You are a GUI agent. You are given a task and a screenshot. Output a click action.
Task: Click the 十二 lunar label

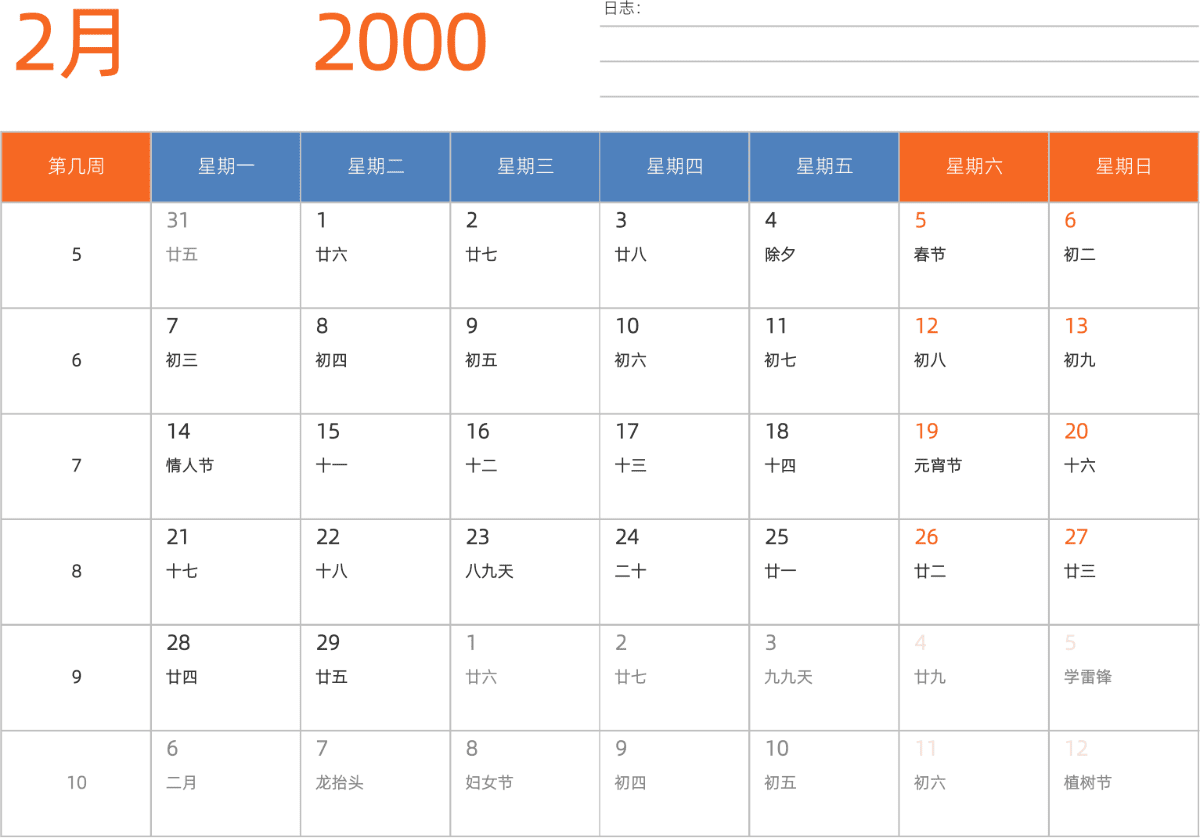481,466
